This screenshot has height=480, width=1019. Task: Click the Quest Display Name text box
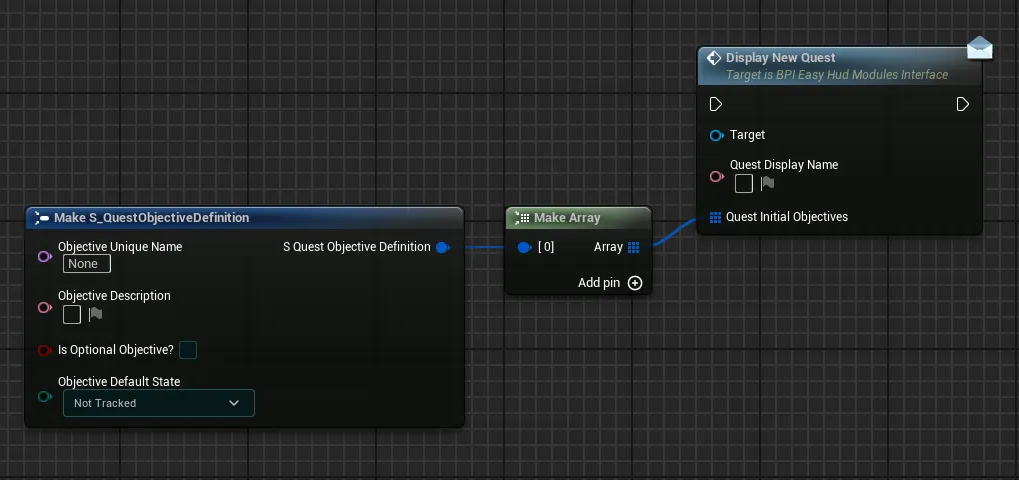744,184
